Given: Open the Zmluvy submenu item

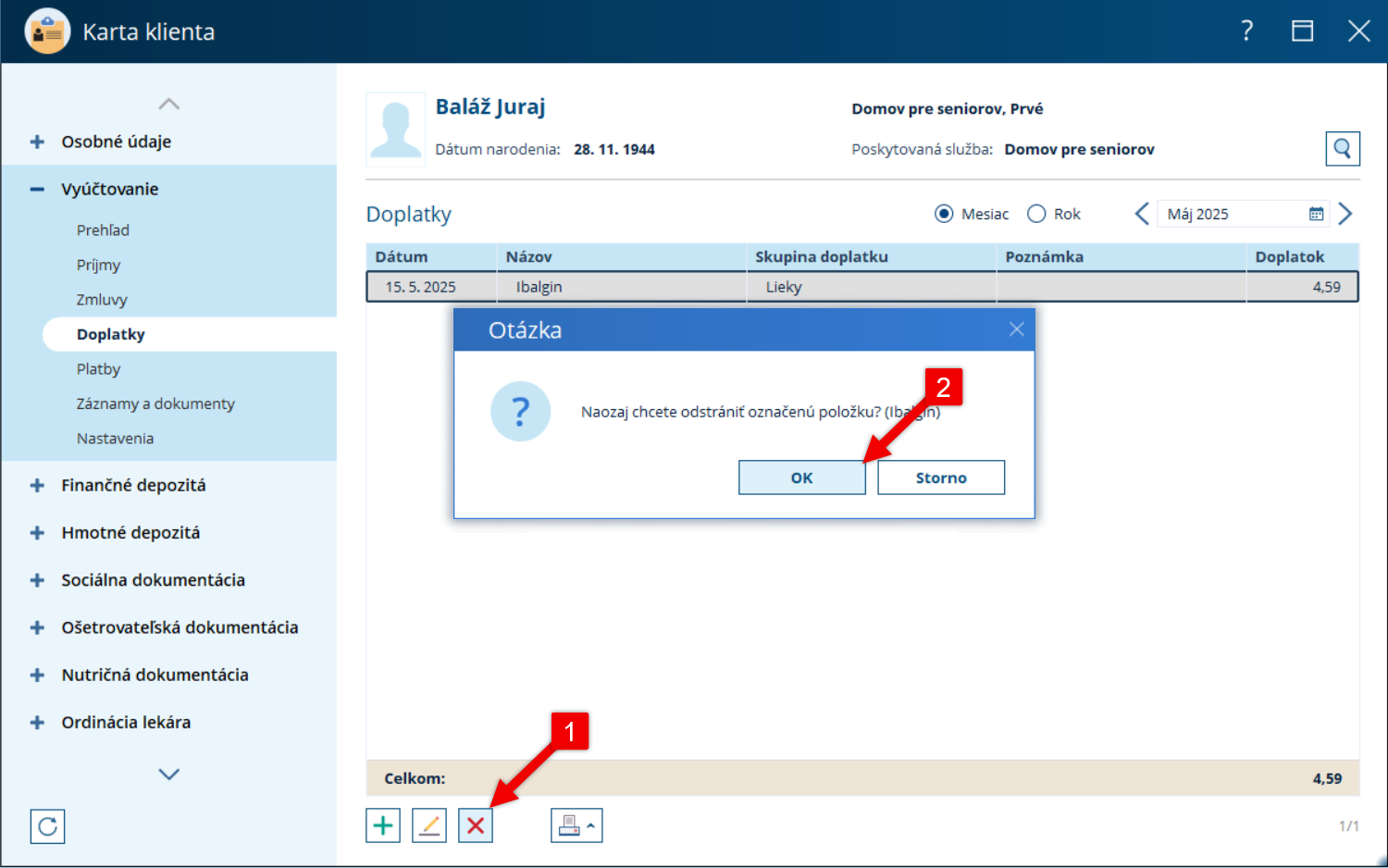Looking at the screenshot, I should tap(102, 300).
